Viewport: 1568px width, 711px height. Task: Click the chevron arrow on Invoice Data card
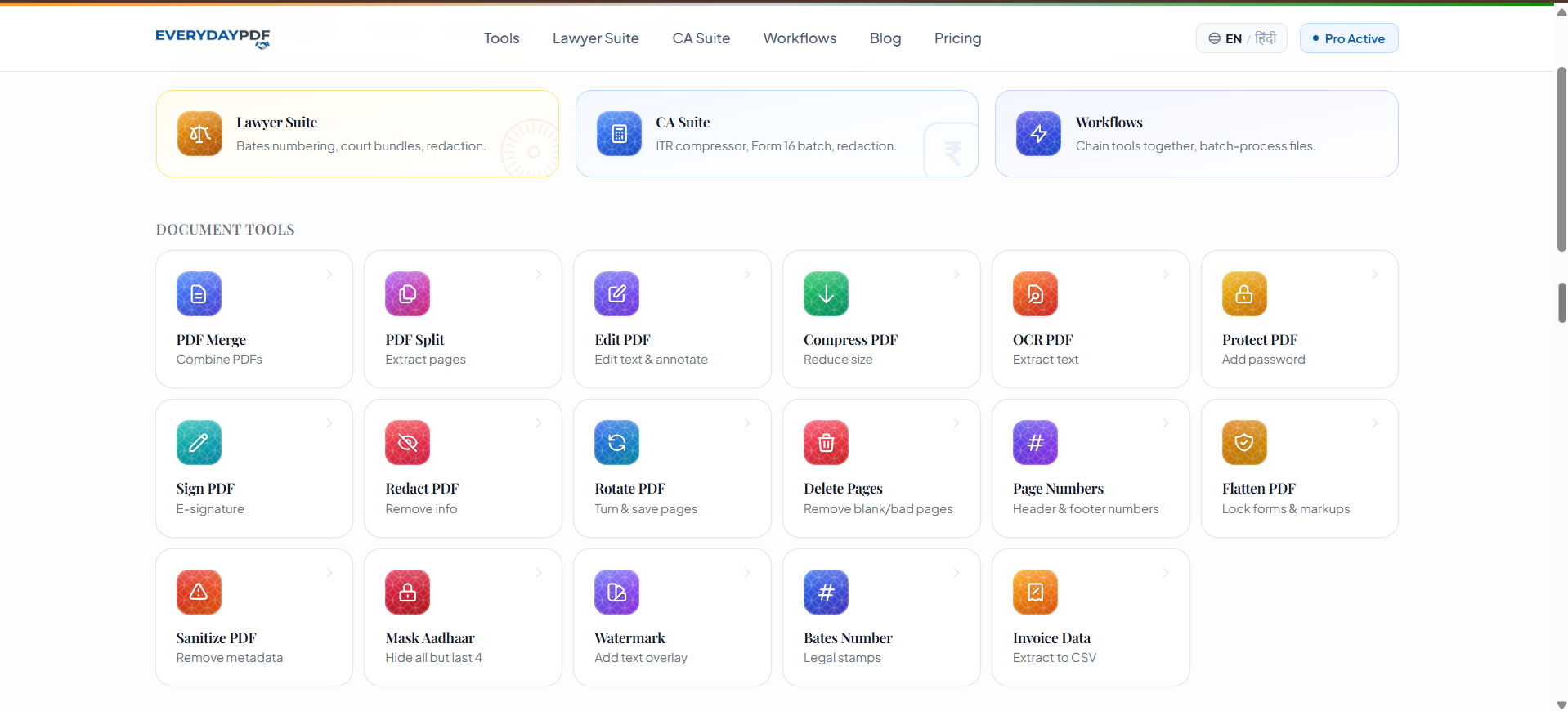(1166, 573)
